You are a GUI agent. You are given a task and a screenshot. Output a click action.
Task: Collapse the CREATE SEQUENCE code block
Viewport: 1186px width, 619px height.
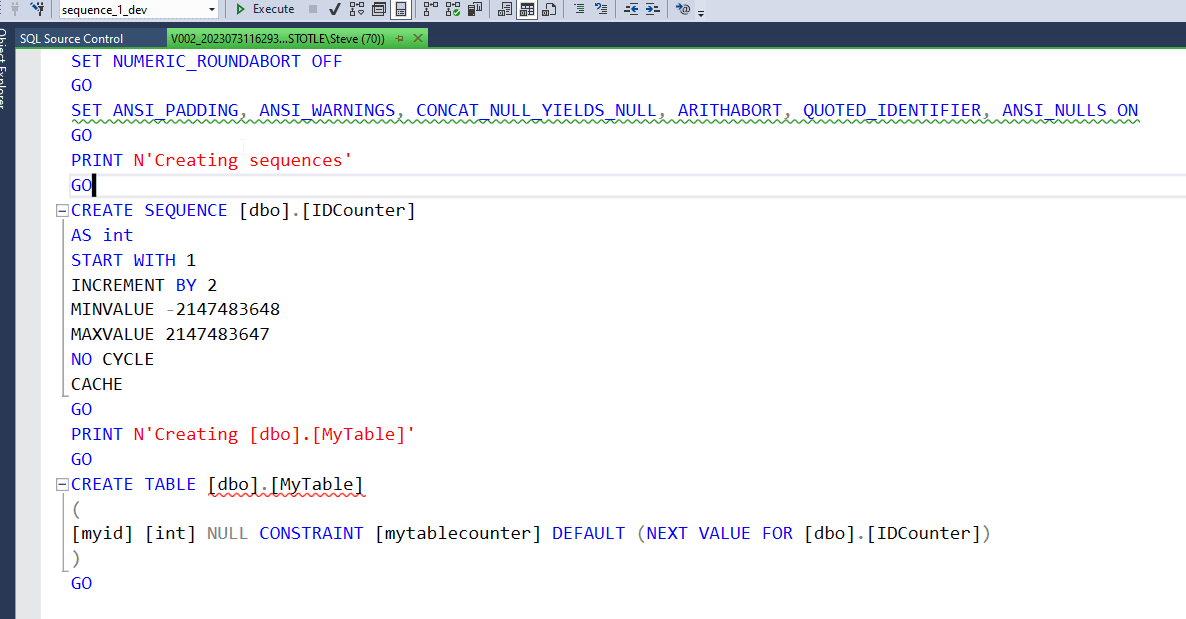pyautogui.click(x=61, y=210)
